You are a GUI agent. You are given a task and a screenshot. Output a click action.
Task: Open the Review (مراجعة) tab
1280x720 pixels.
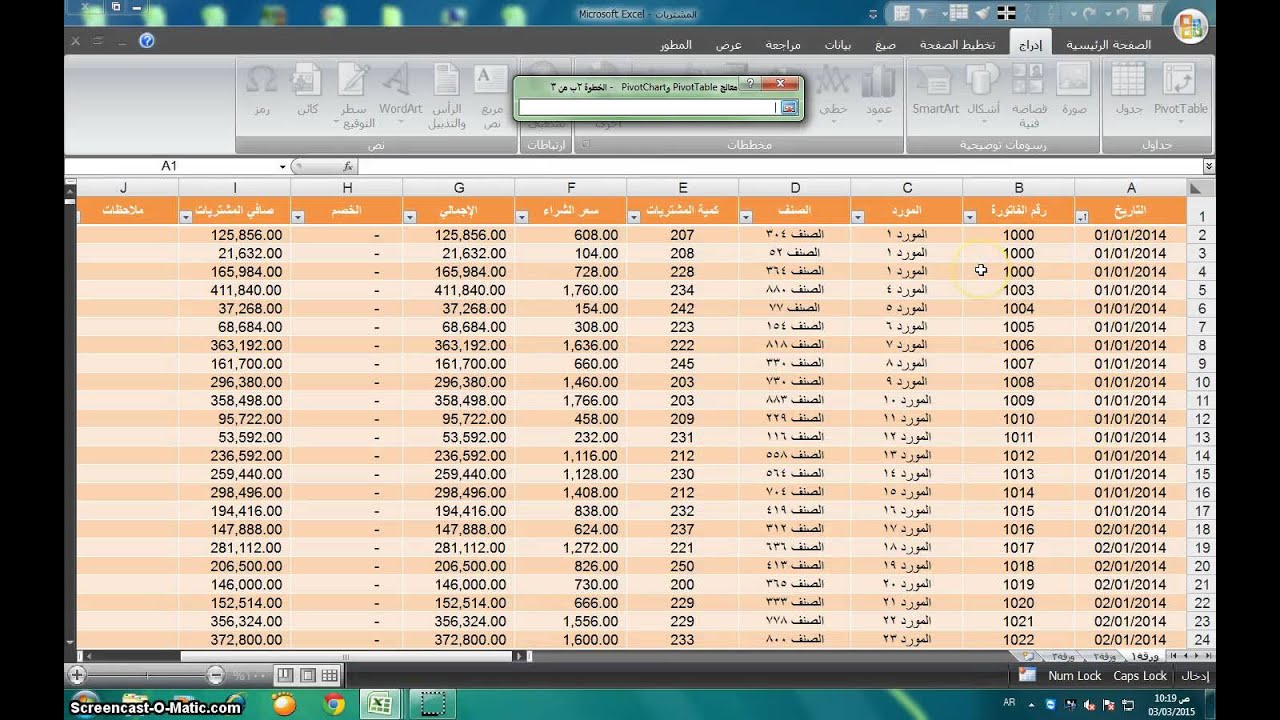pyautogui.click(x=782, y=45)
